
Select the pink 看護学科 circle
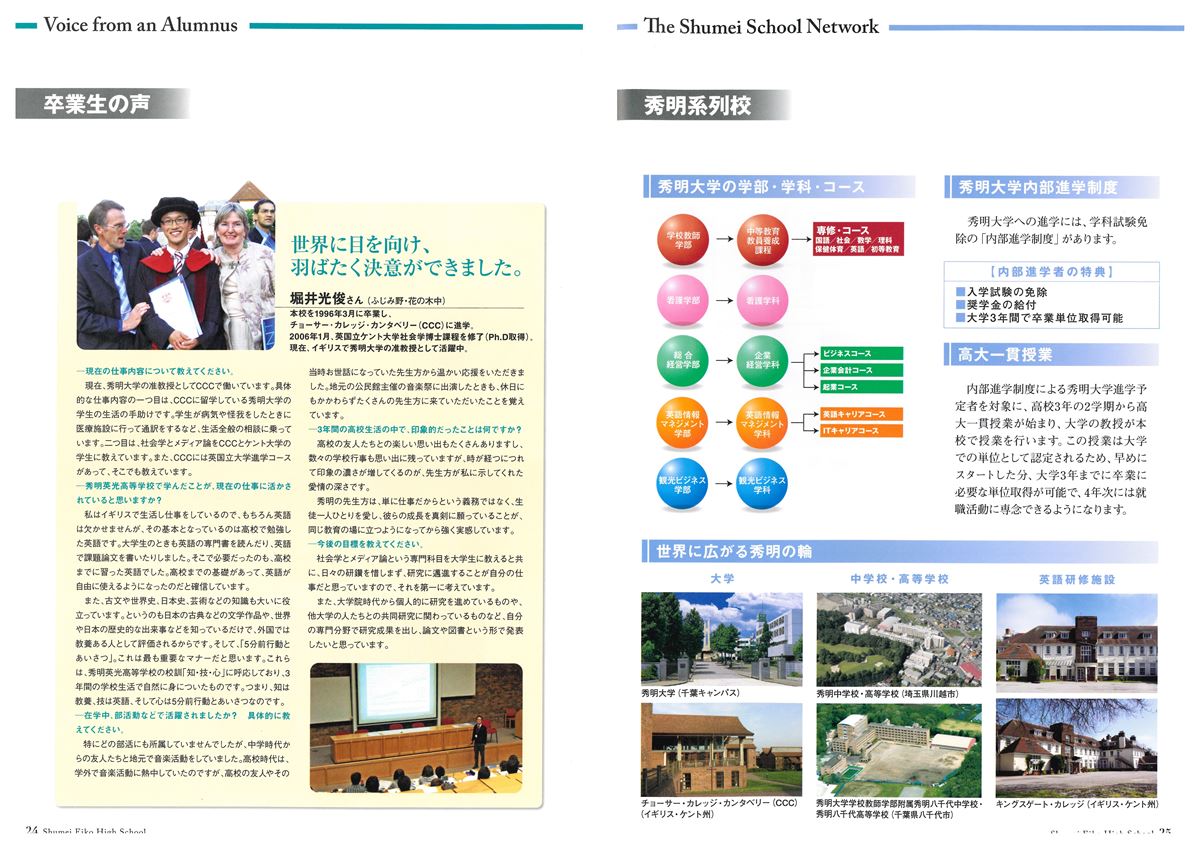click(x=763, y=299)
